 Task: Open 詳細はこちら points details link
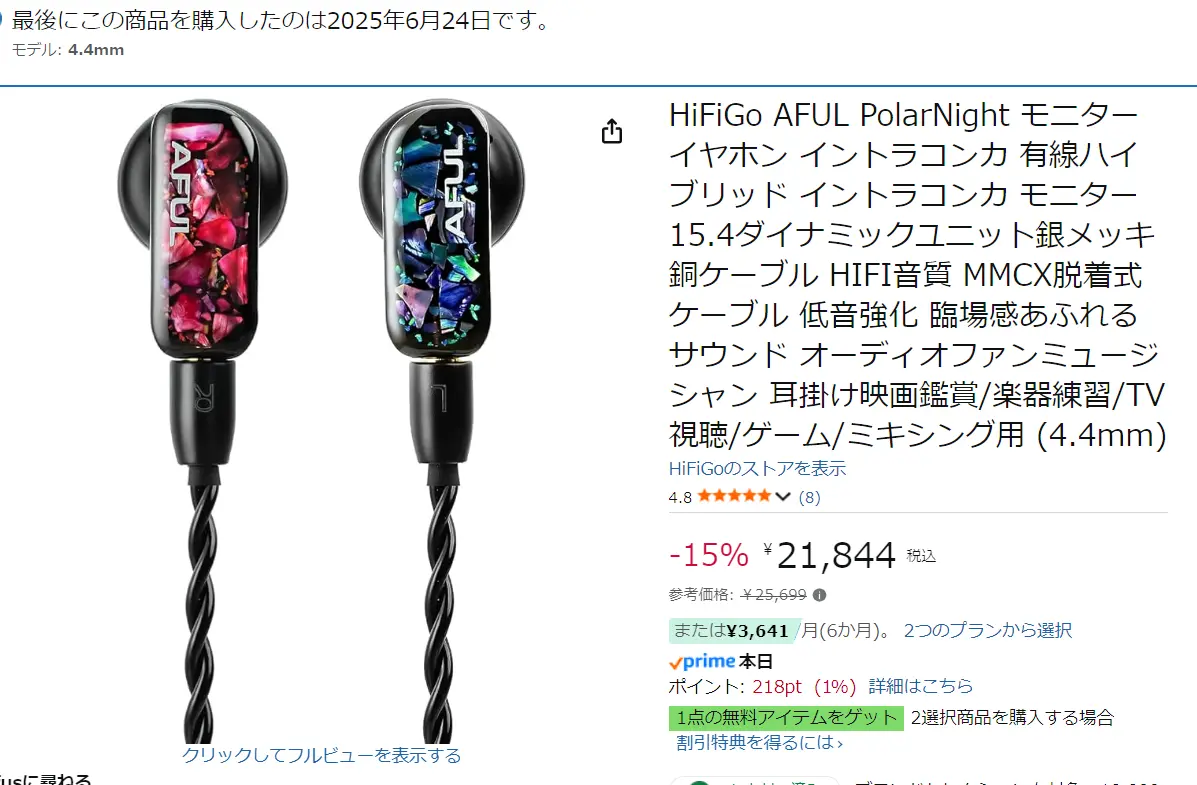921,686
